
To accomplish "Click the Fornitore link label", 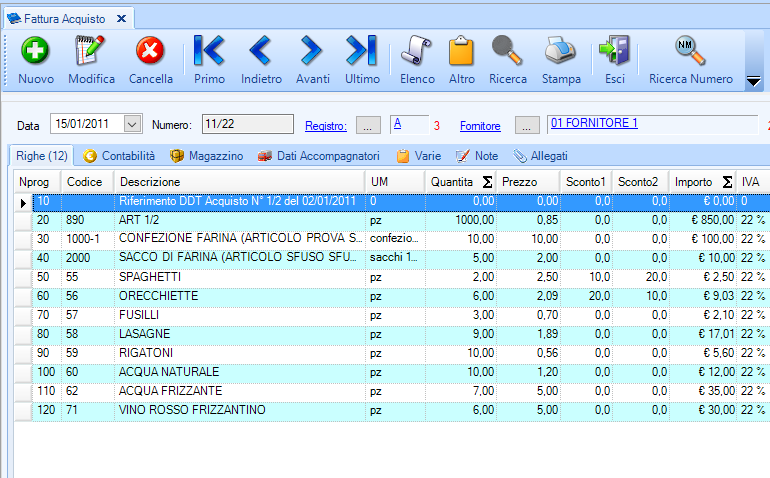I will click(x=480, y=126).
